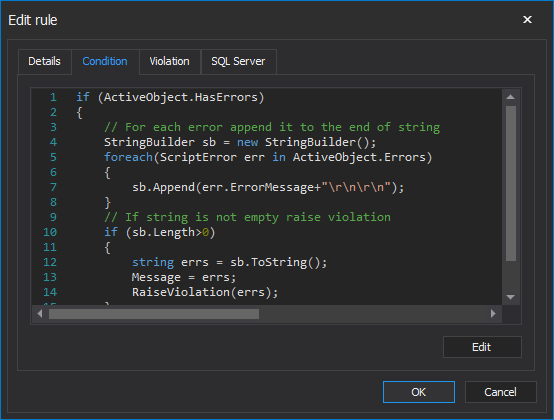Open the Violation tab
This screenshot has height=420, width=554.
170,61
